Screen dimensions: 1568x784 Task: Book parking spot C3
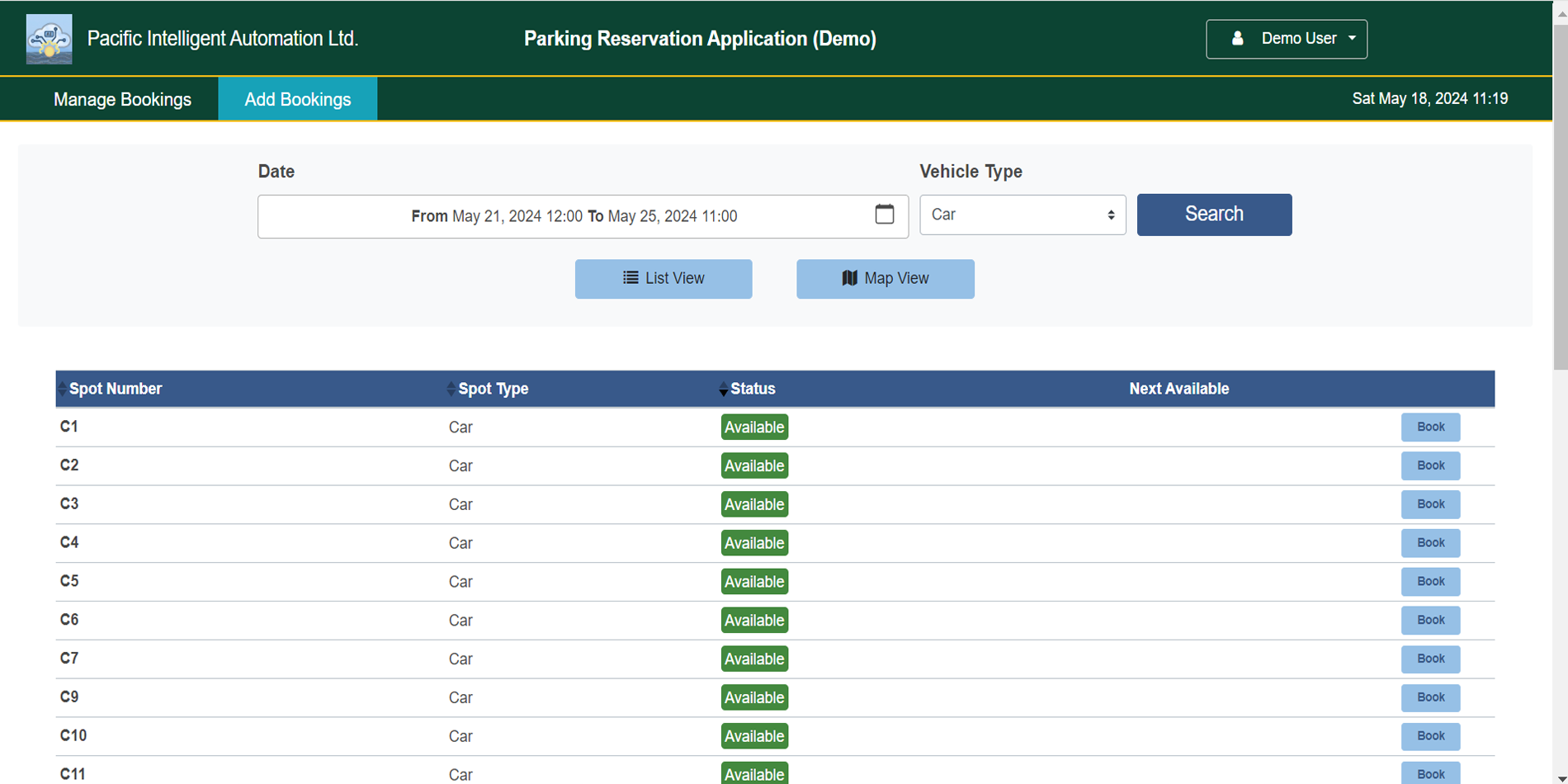point(1430,504)
